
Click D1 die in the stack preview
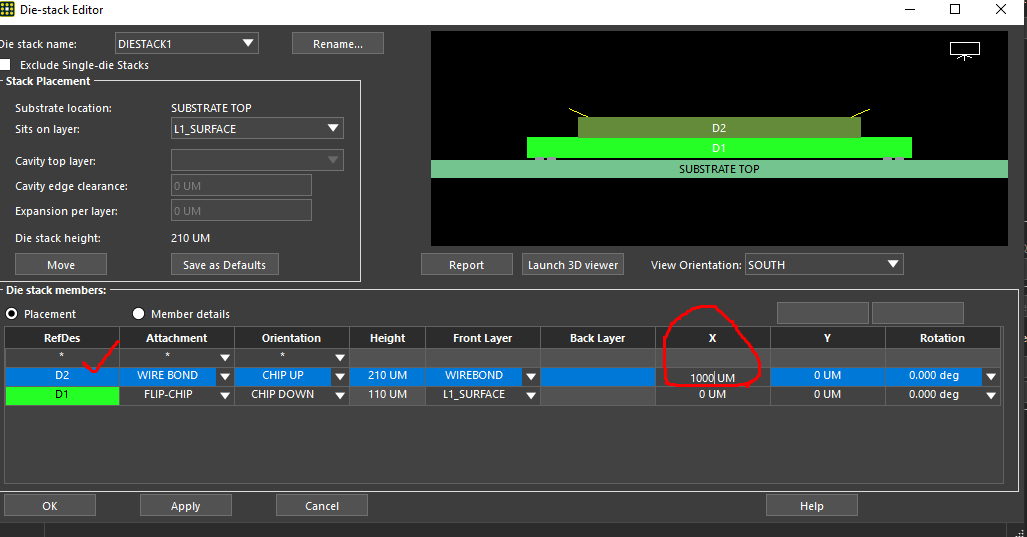tap(719, 147)
